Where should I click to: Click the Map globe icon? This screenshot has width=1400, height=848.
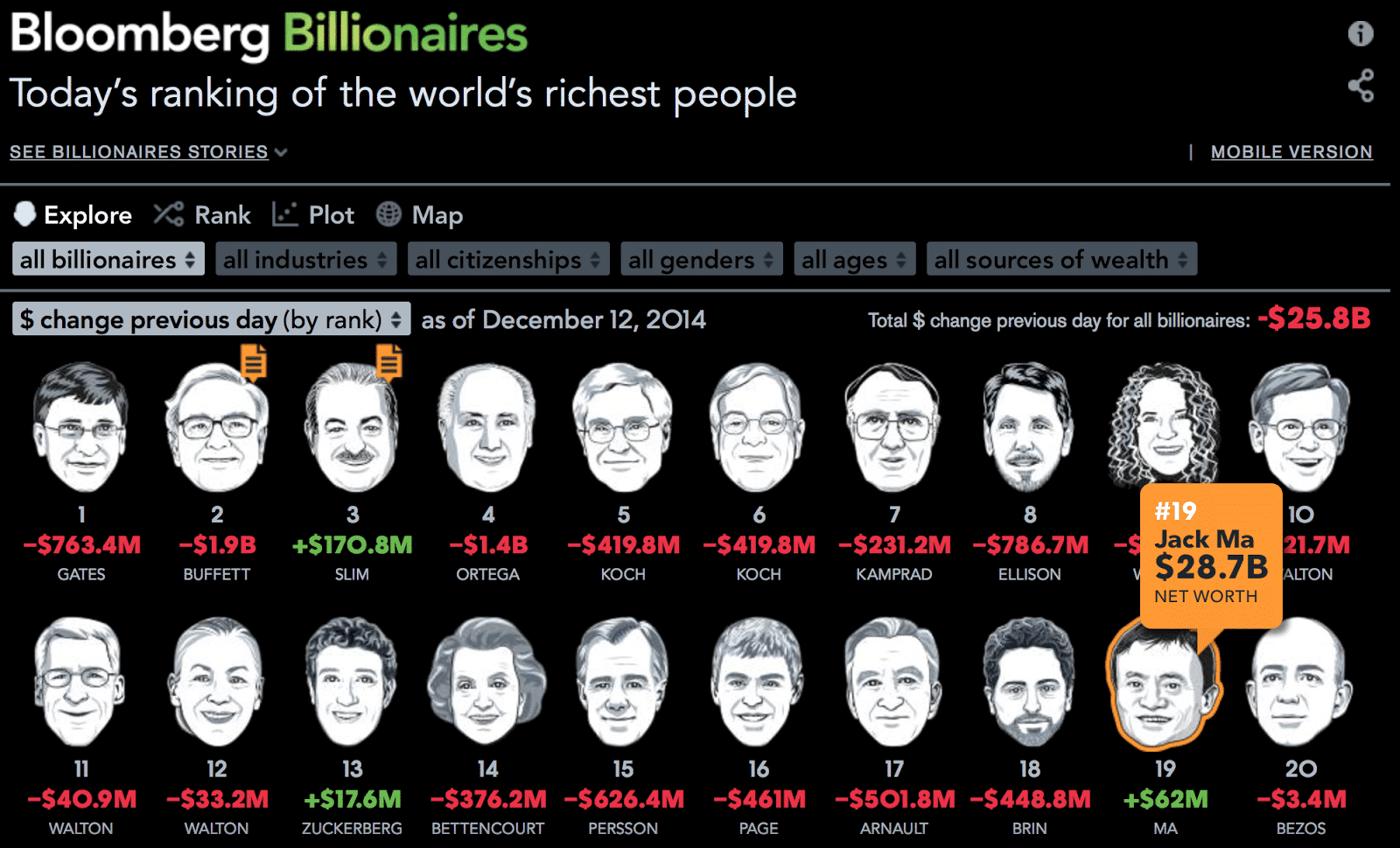pos(388,214)
